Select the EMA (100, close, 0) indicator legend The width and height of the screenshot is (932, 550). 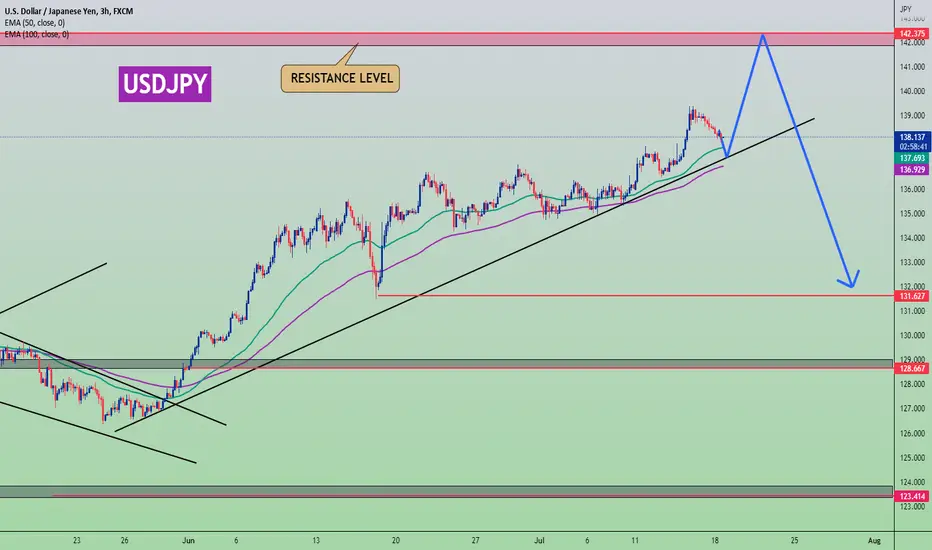click(36, 34)
